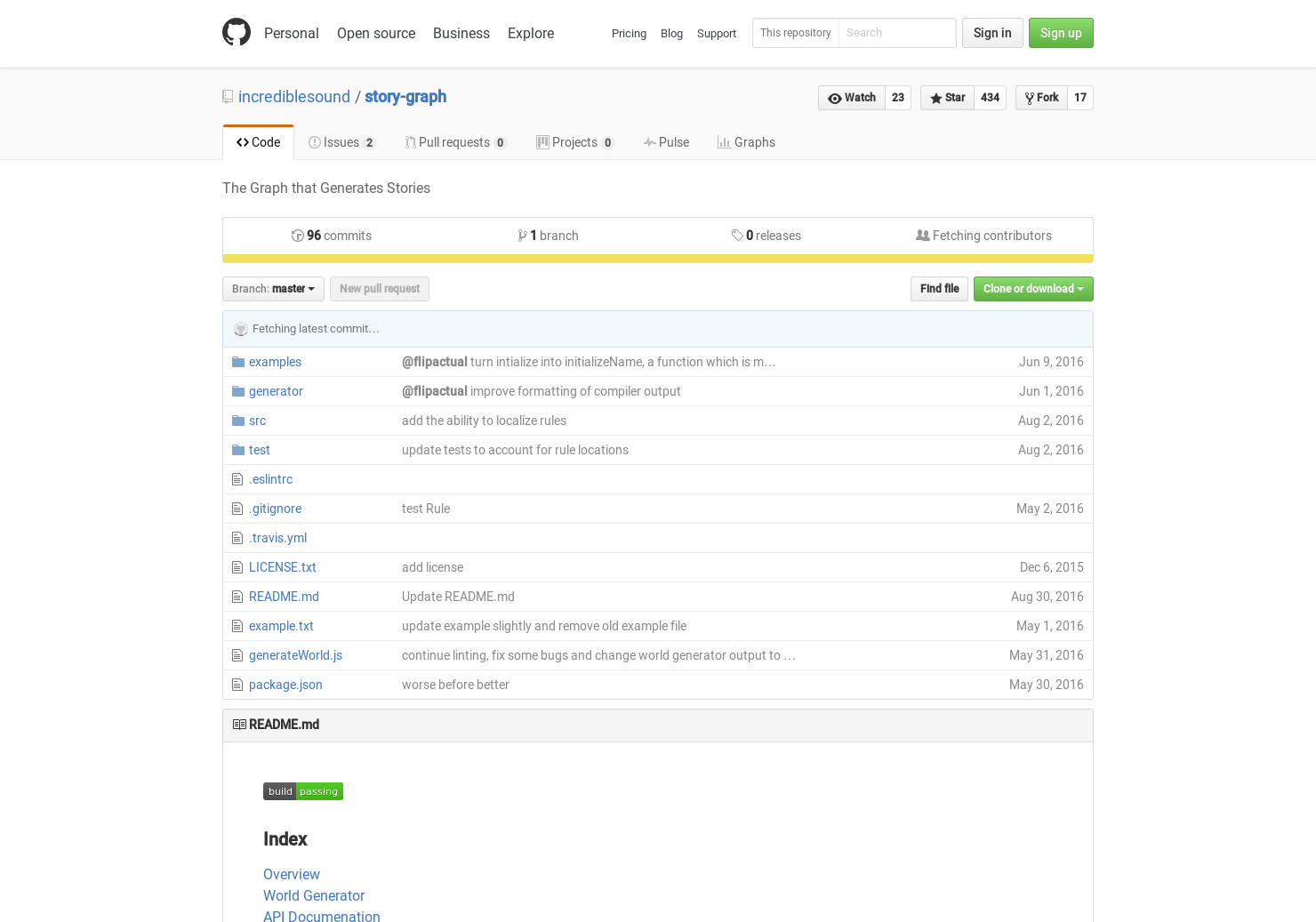Click the branch icon beside 1 branch

tap(523, 236)
